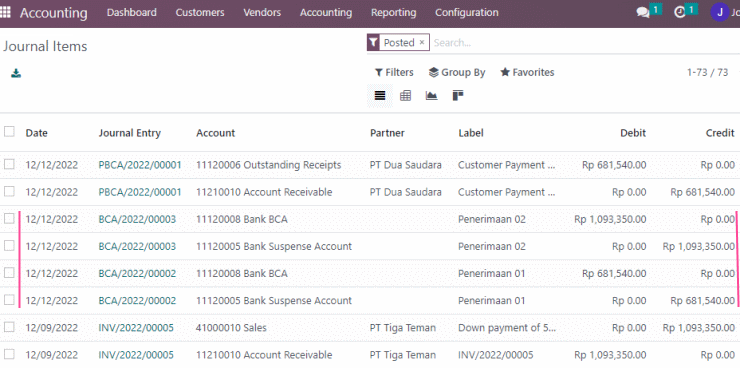Viewport: 740px width, 368px height.
Task: Click the download export icon
Action: tap(16, 73)
